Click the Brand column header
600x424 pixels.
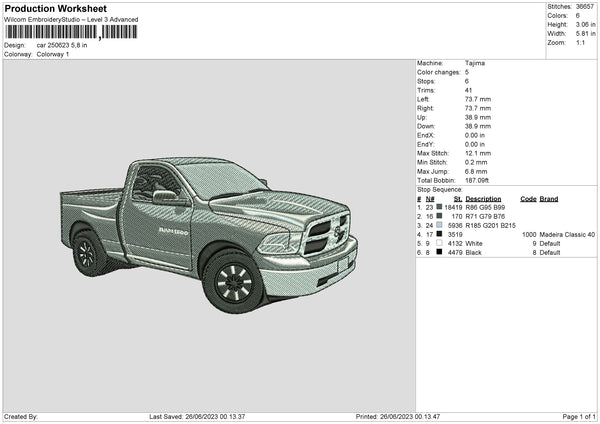tap(549, 199)
